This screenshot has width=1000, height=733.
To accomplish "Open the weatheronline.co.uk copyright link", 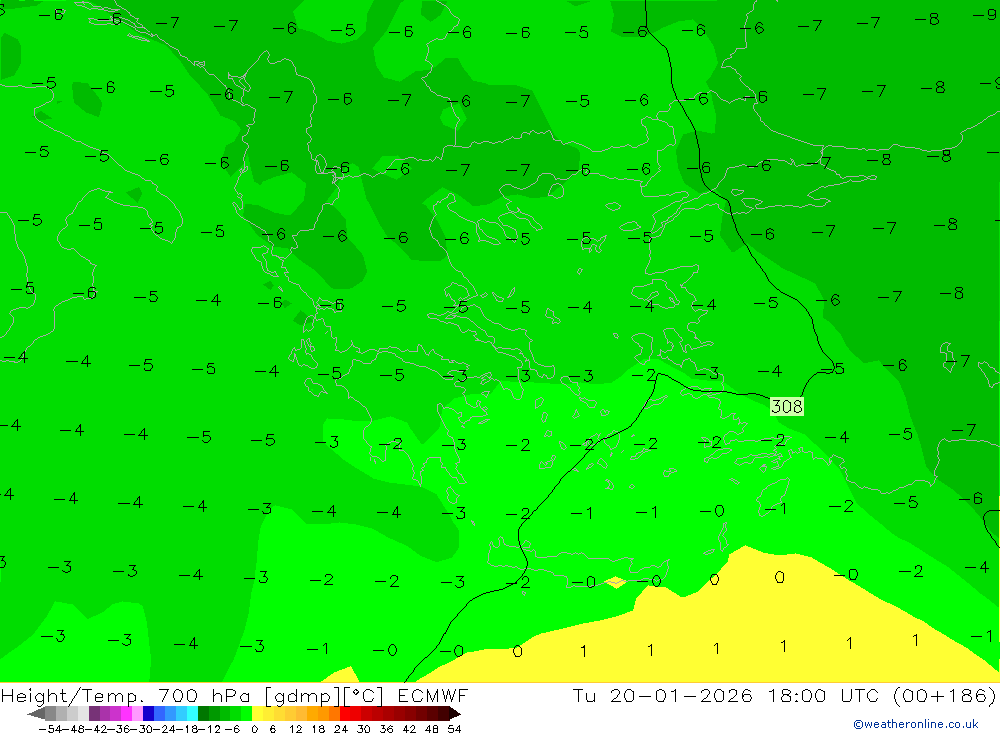I will pos(916,724).
